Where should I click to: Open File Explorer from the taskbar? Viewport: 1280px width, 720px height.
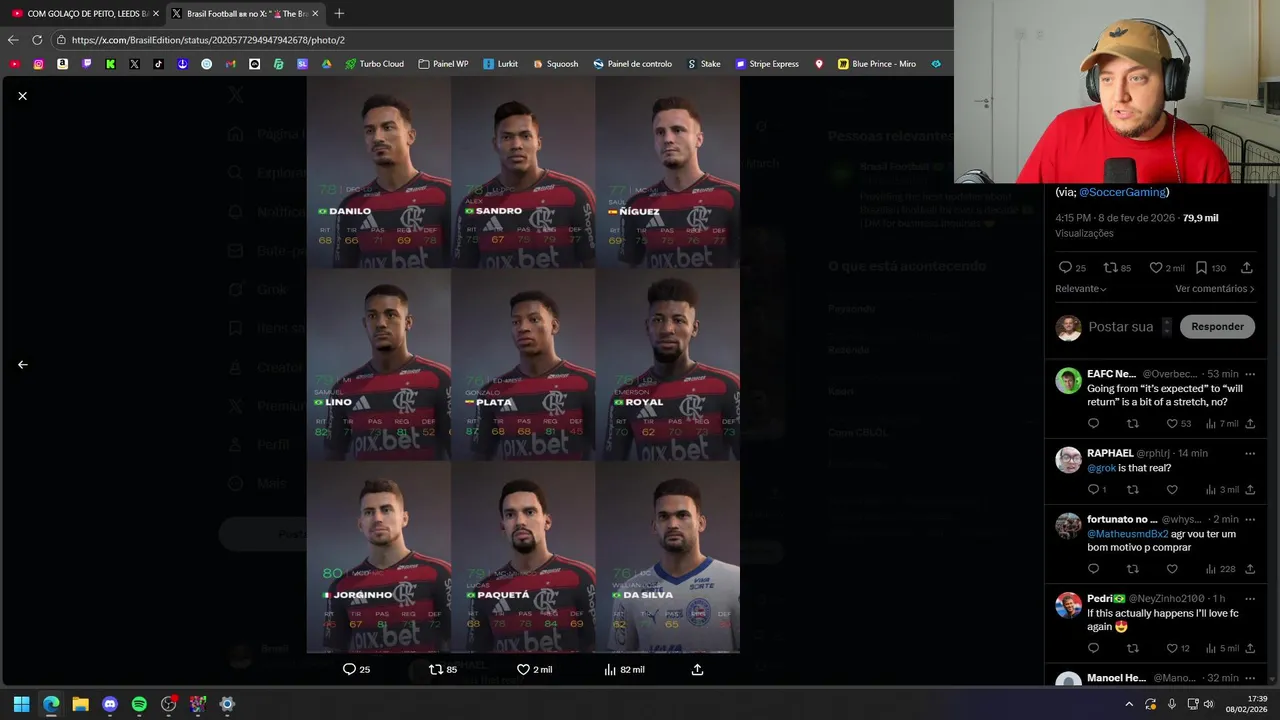pyautogui.click(x=80, y=704)
